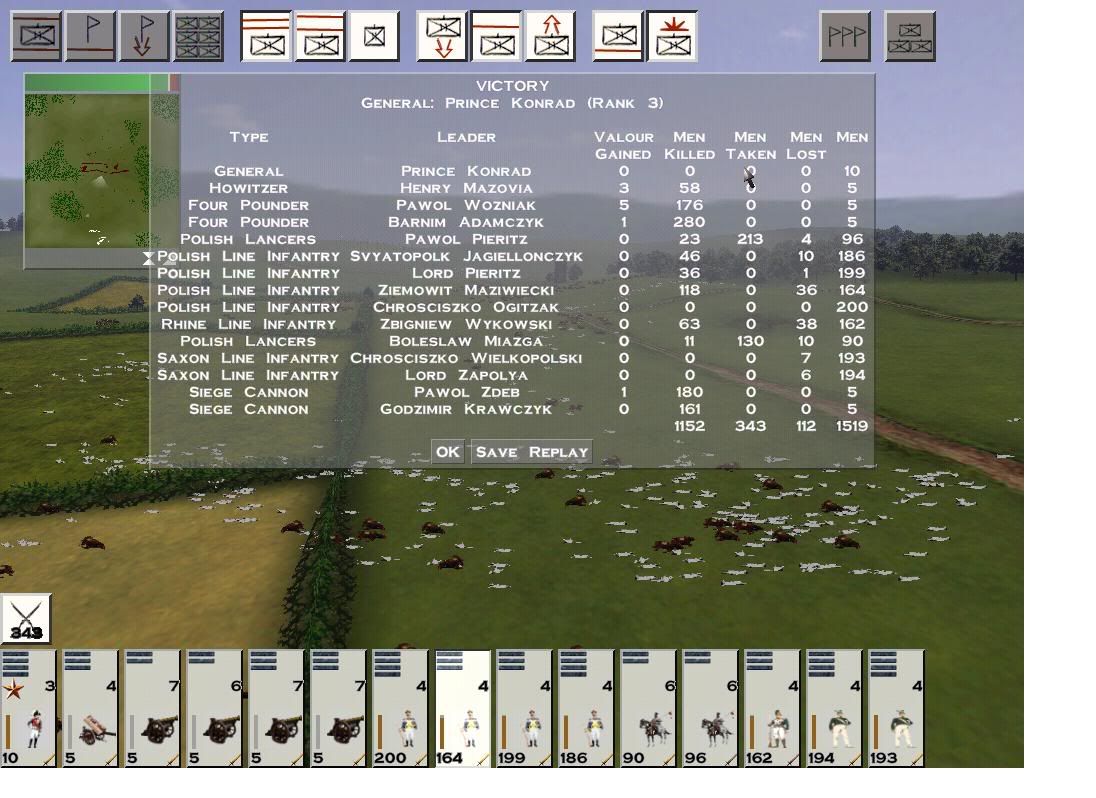Click 280 men killed in Barnim Adamczyk row
1096x798 pixels.
[x=689, y=222]
